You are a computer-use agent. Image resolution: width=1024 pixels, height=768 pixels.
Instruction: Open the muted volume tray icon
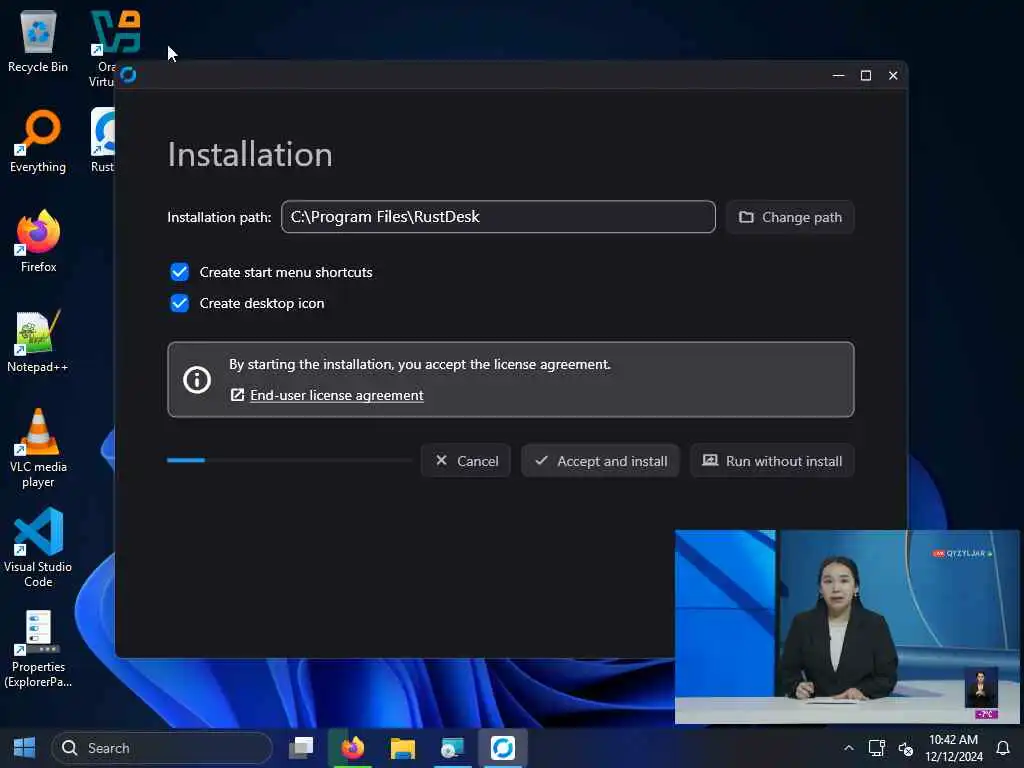click(905, 748)
